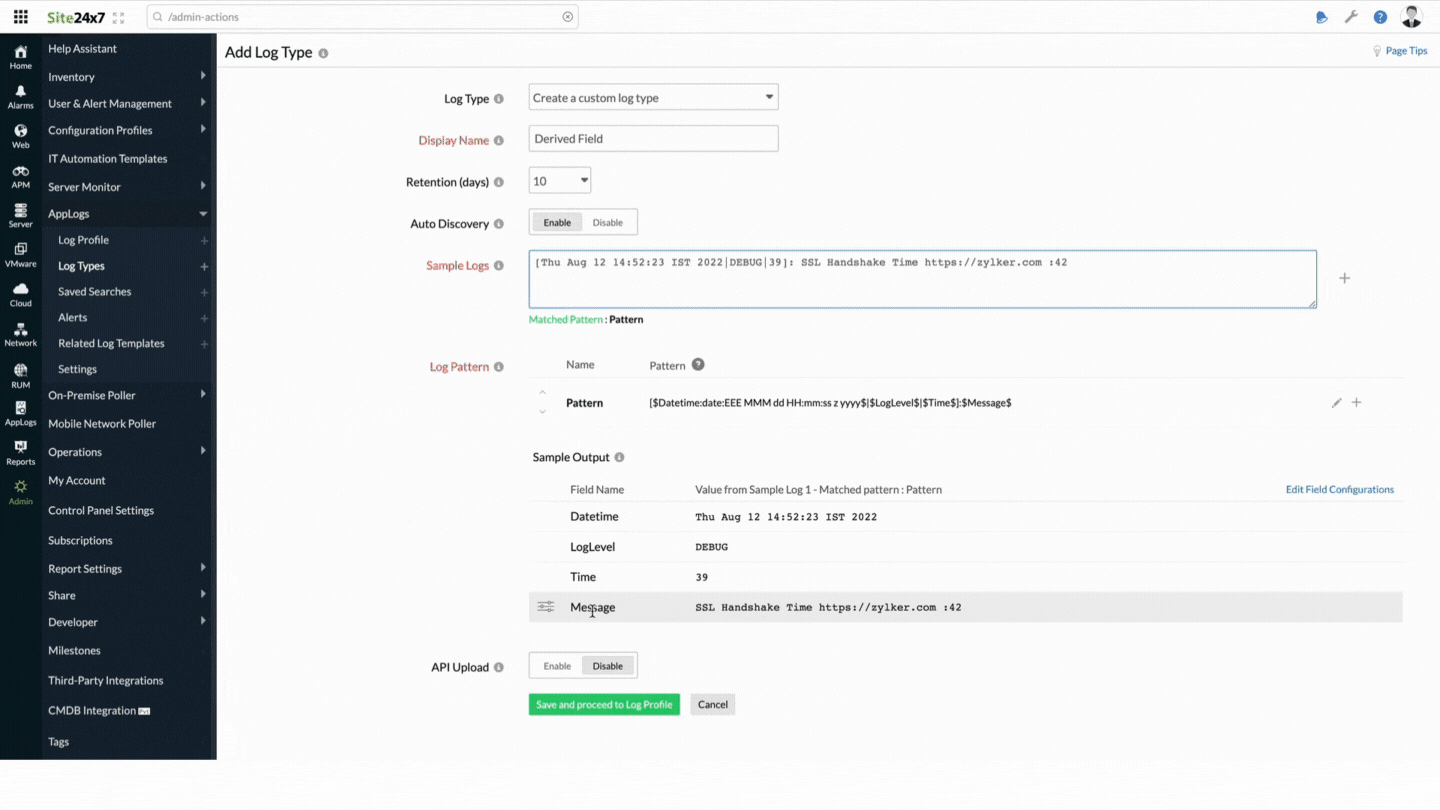Viewport: 1440px width, 810px height.
Task: Click Save and proceed to Log Profile
Action: click(604, 705)
